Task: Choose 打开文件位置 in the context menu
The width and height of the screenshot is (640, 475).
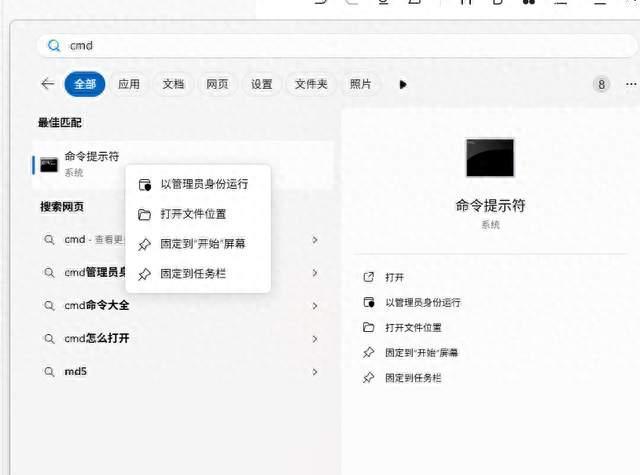Action: 198,214
